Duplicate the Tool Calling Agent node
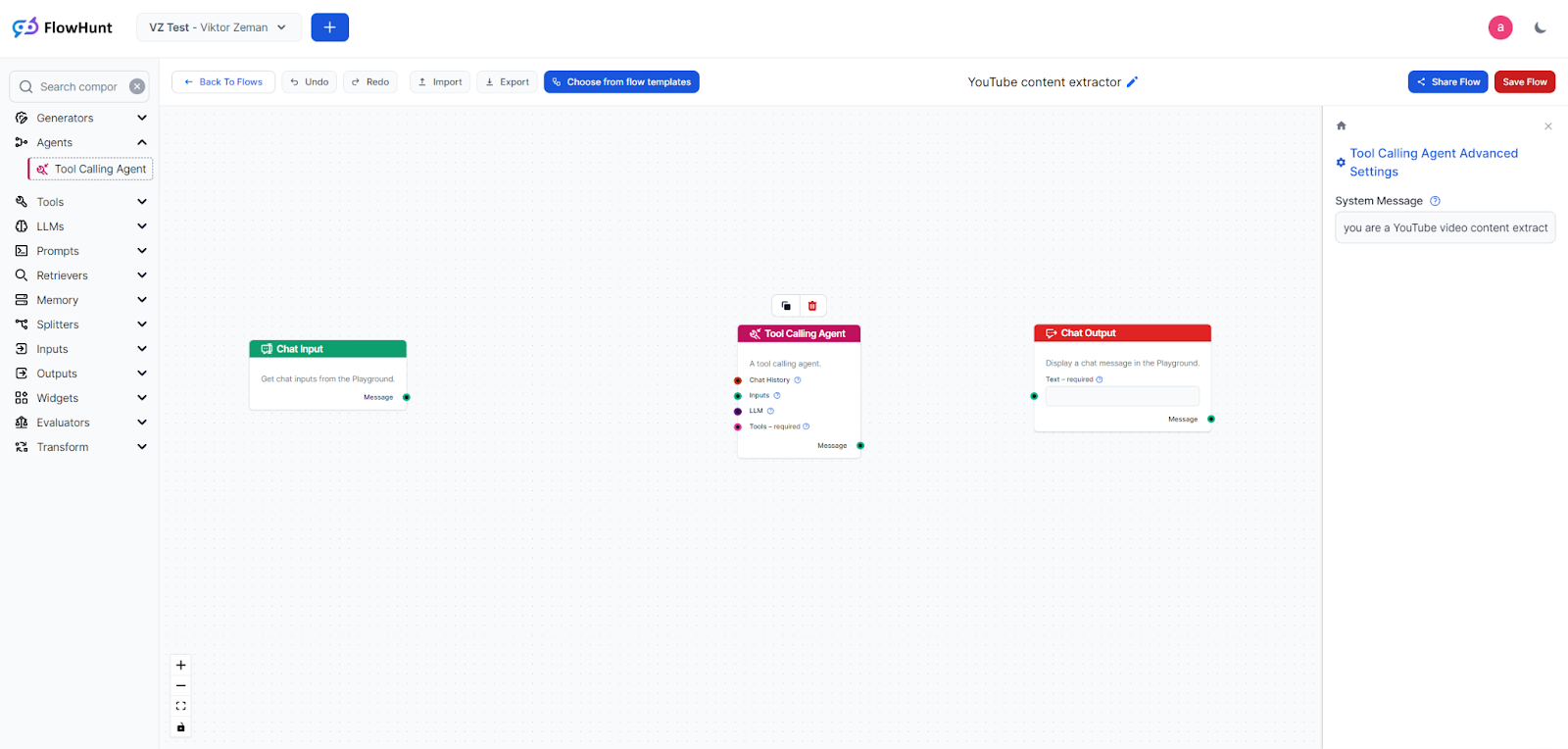Image resolution: width=1568 pixels, height=749 pixels. pyautogui.click(x=786, y=306)
